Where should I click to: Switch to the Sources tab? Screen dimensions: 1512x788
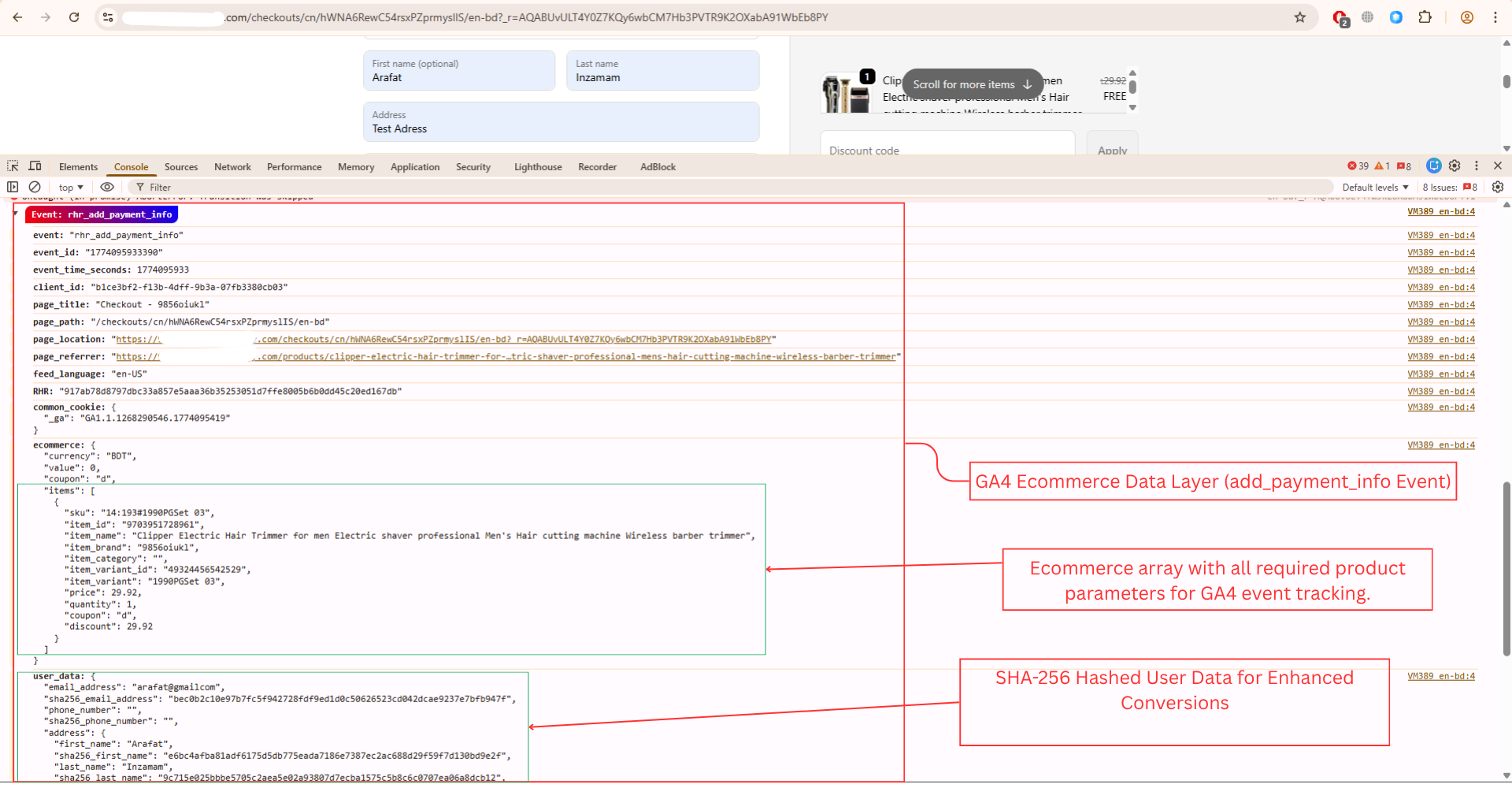tap(181, 166)
